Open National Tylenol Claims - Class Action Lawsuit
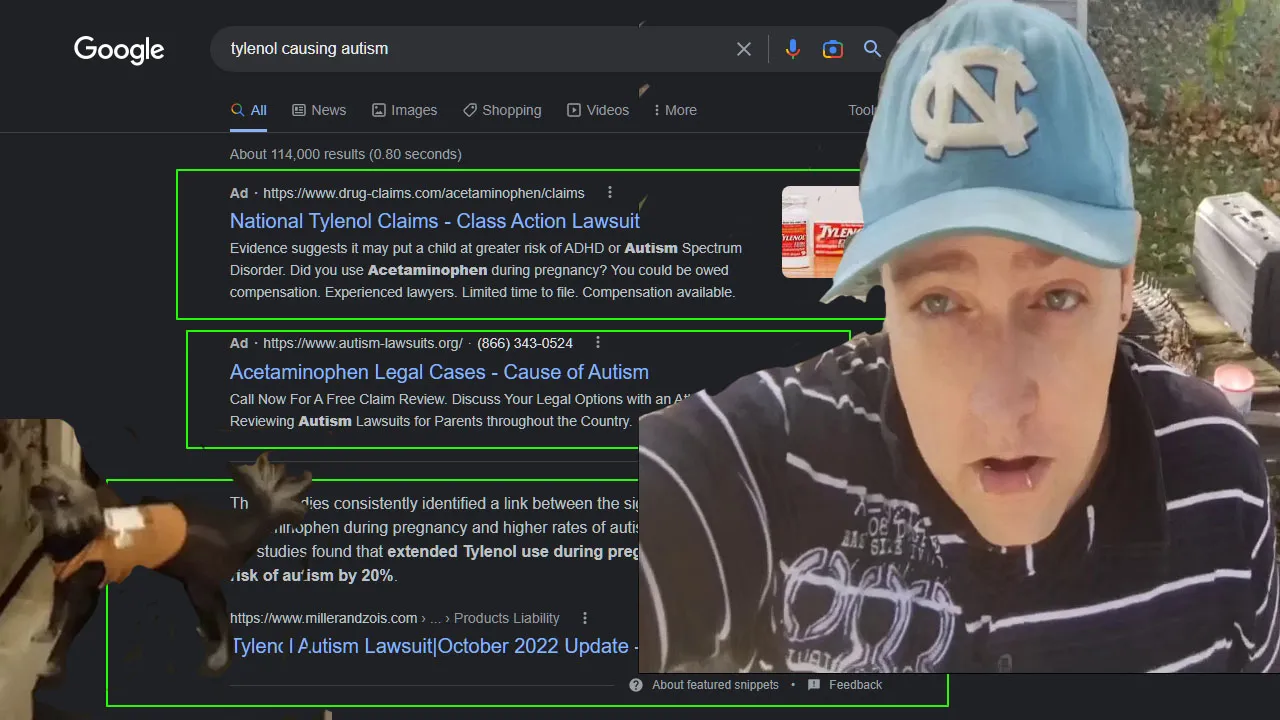 435,221
